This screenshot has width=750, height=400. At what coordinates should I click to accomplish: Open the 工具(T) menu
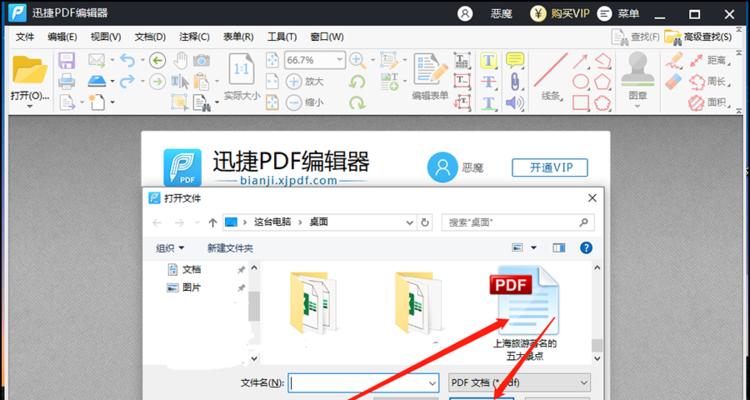tap(282, 37)
